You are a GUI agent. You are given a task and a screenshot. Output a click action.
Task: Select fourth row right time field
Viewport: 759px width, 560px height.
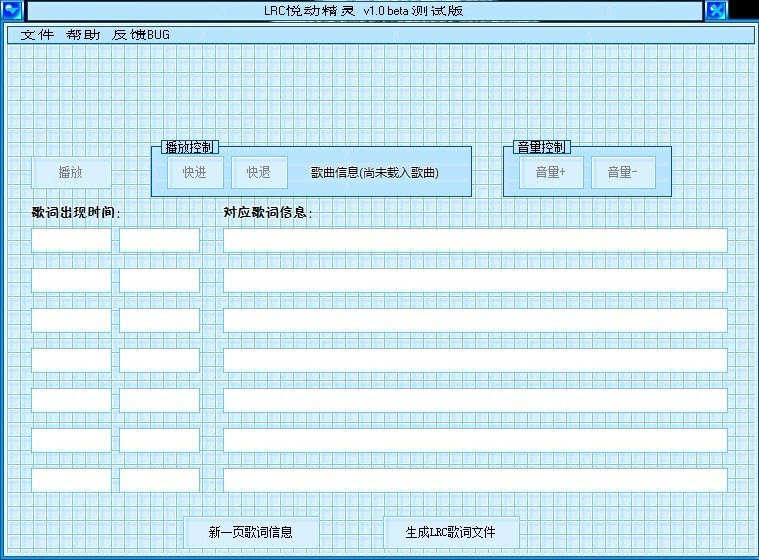159,360
